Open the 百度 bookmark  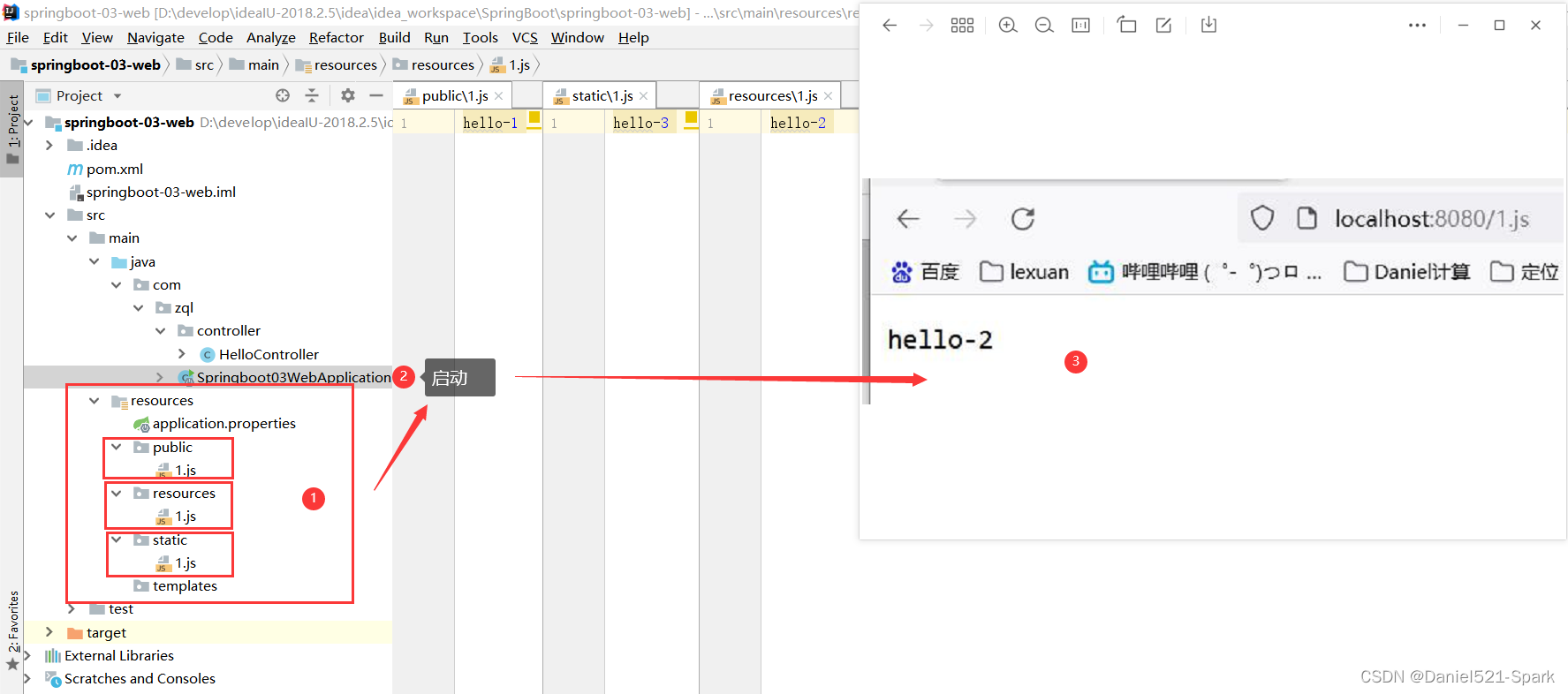[924, 272]
